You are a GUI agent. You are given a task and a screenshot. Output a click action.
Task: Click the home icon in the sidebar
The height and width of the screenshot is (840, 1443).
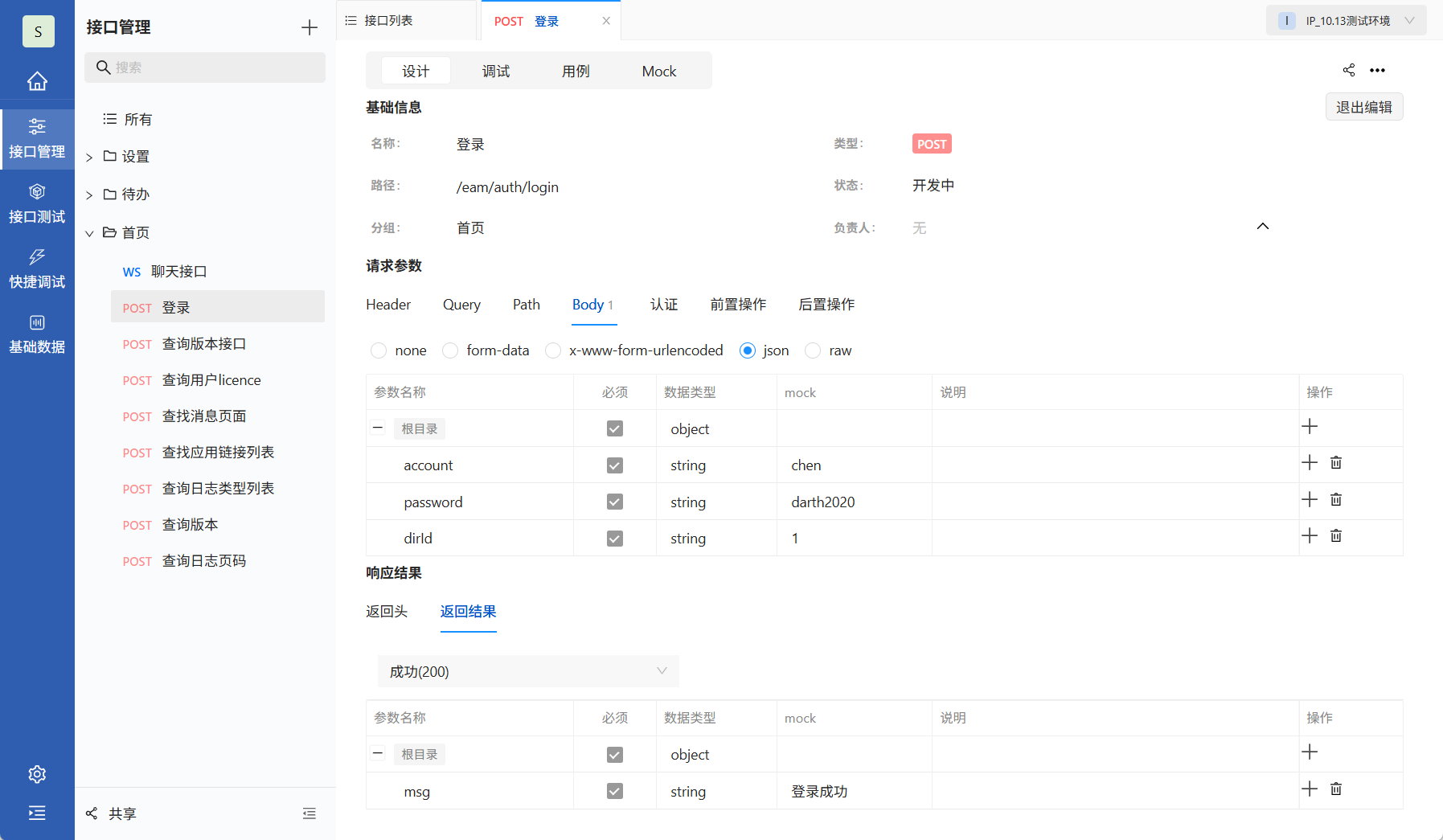(x=37, y=81)
